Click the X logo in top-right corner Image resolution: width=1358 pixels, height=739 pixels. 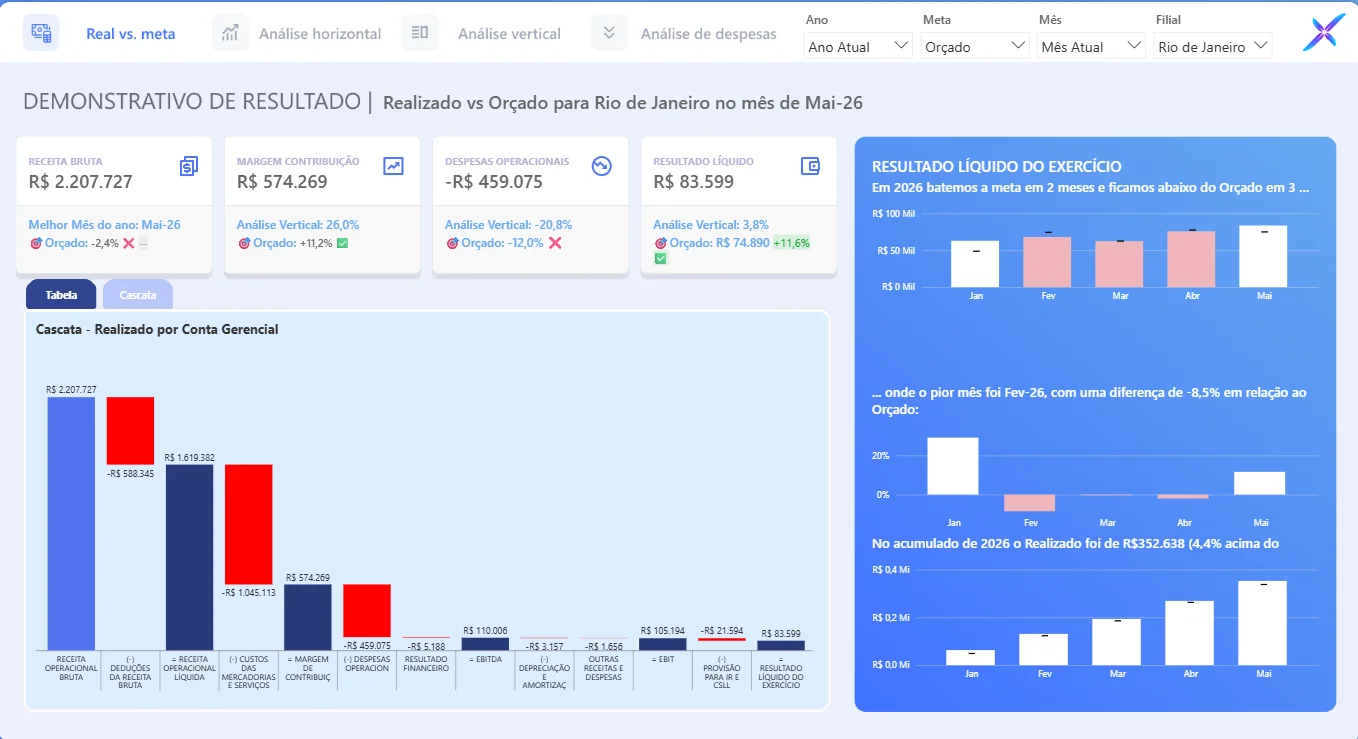[1323, 33]
